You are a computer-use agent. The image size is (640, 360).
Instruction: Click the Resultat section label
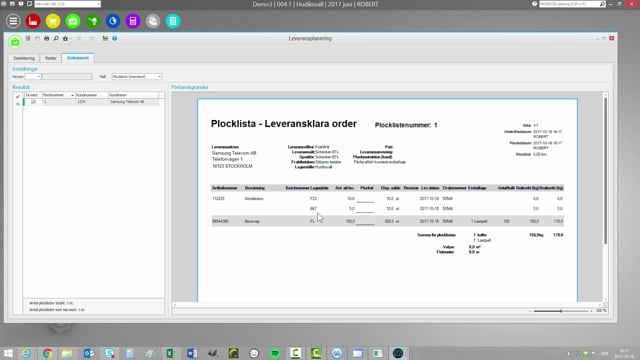coord(21,87)
